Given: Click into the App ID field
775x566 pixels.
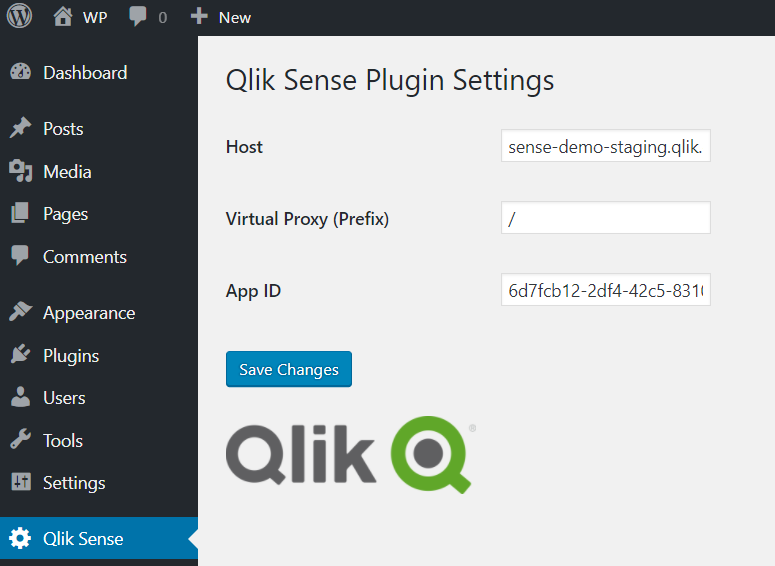Looking at the screenshot, I should [x=605, y=290].
